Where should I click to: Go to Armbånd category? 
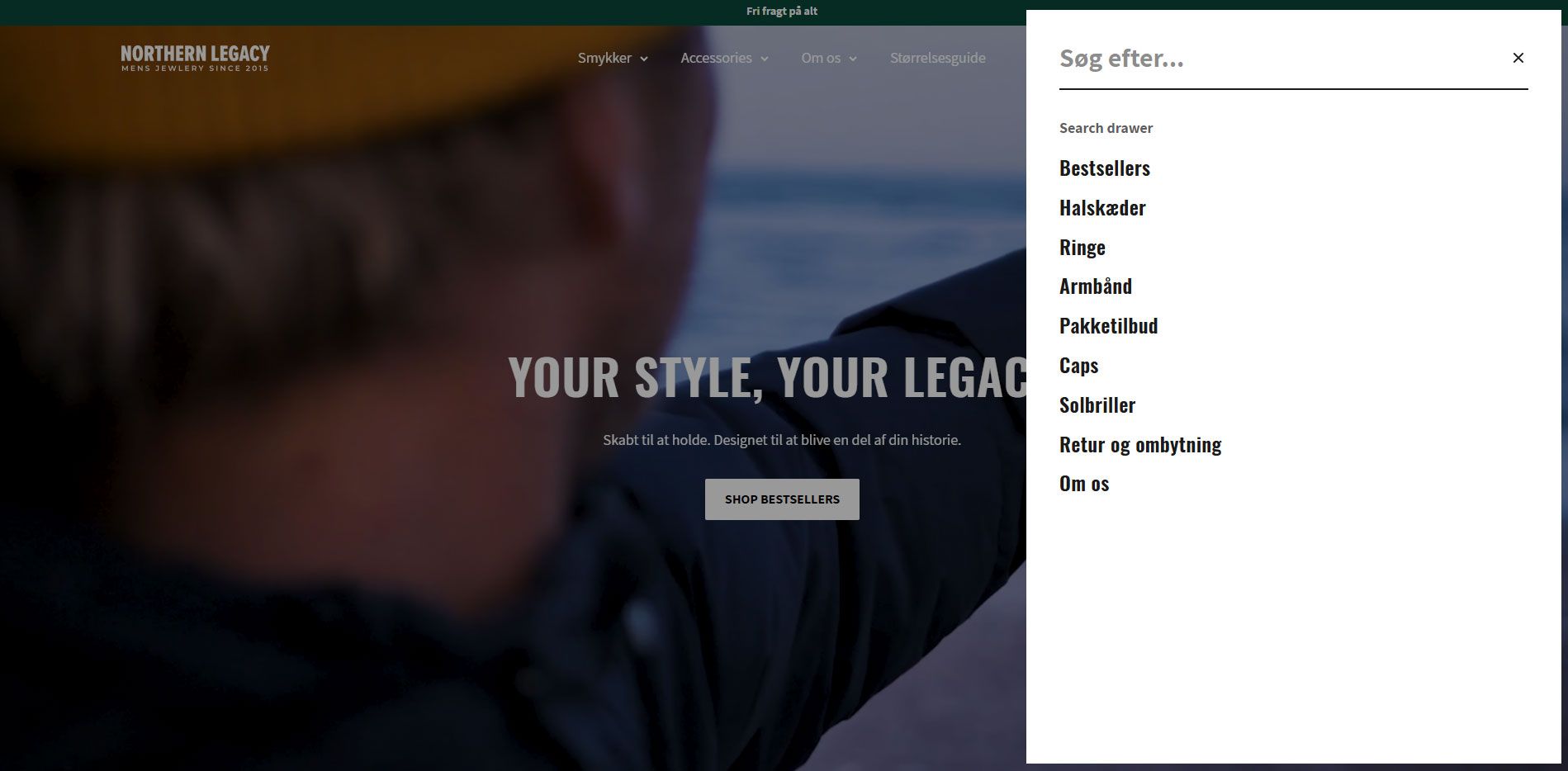[1096, 286]
